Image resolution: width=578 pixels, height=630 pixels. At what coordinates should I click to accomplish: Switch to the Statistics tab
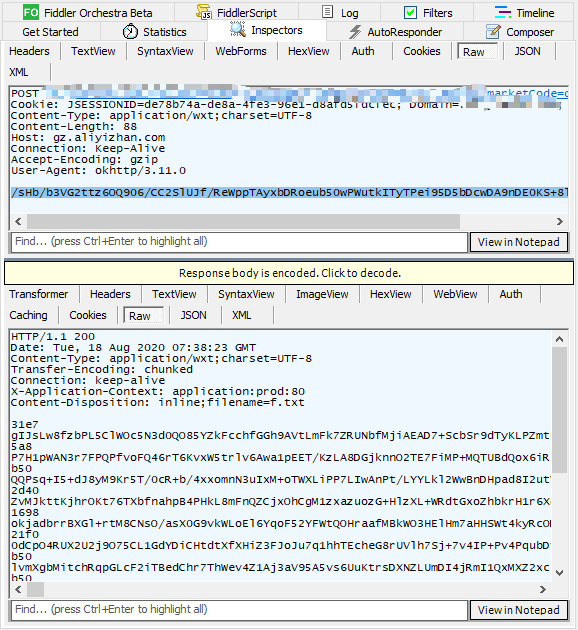click(x=154, y=32)
